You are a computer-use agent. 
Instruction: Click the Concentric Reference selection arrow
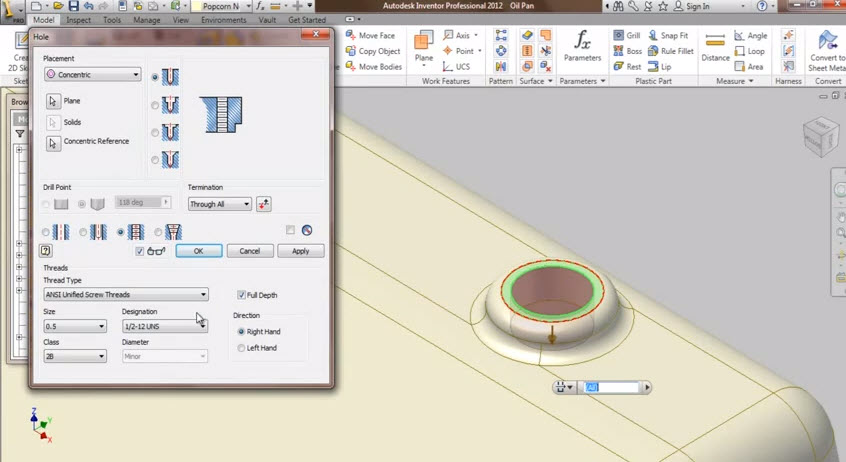tap(53, 144)
